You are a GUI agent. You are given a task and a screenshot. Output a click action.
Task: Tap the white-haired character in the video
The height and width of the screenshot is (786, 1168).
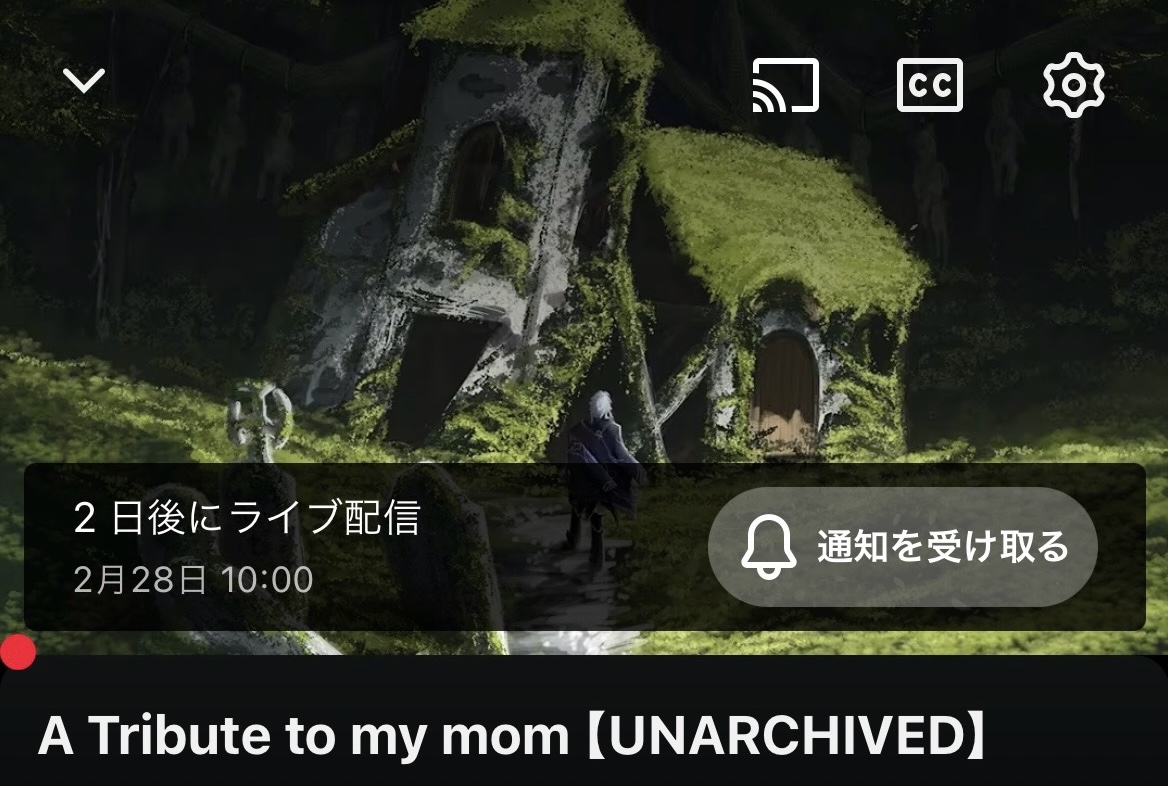pyautogui.click(x=600, y=477)
